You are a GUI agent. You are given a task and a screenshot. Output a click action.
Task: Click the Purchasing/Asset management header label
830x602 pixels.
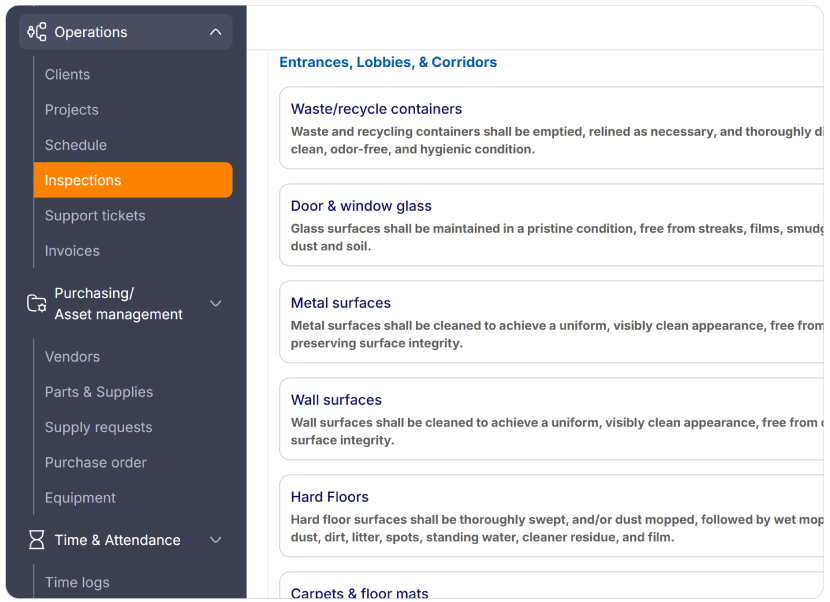(x=119, y=303)
